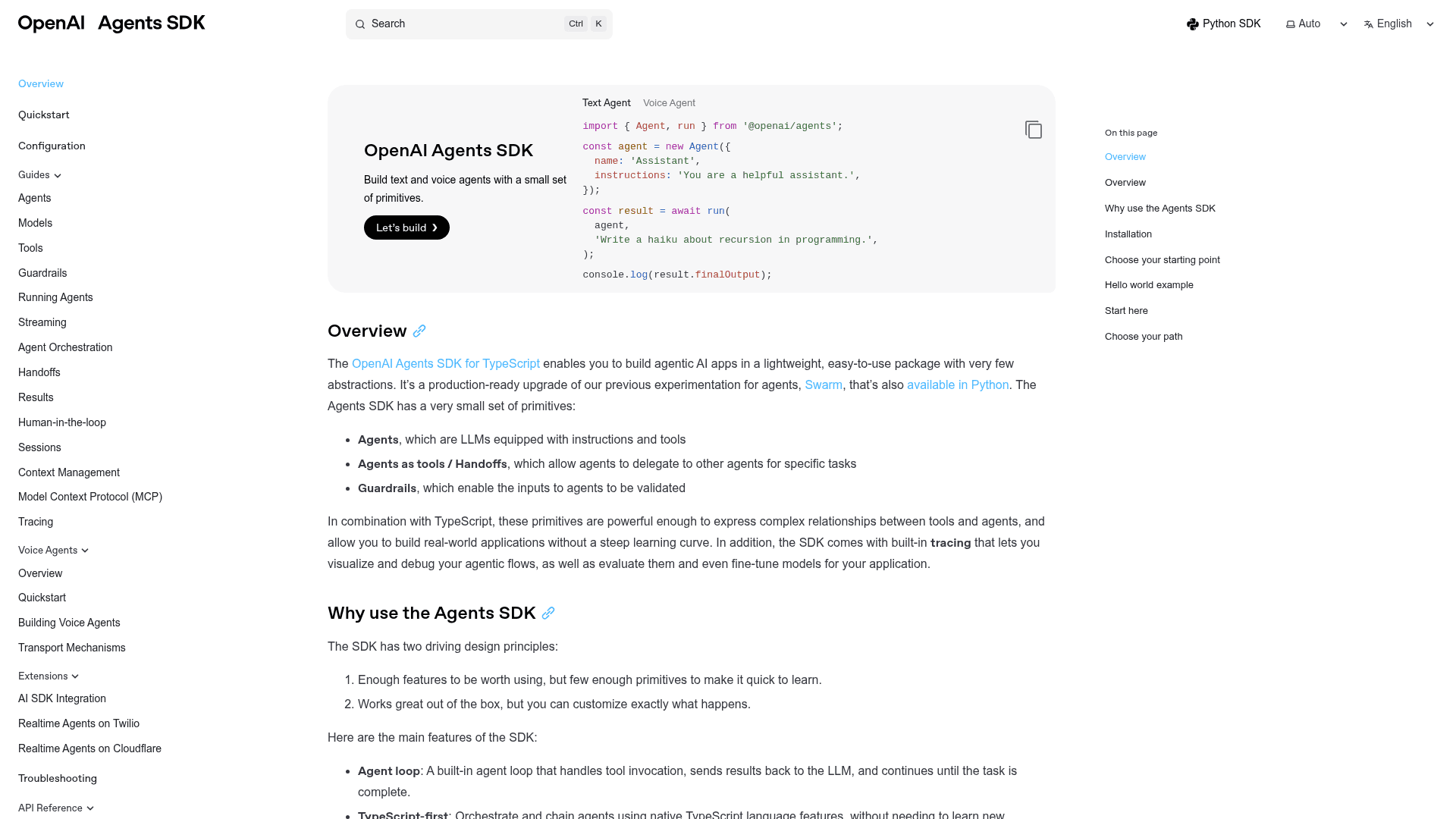Open Realtime Agents on Twilio
1456x819 pixels.
[79, 724]
